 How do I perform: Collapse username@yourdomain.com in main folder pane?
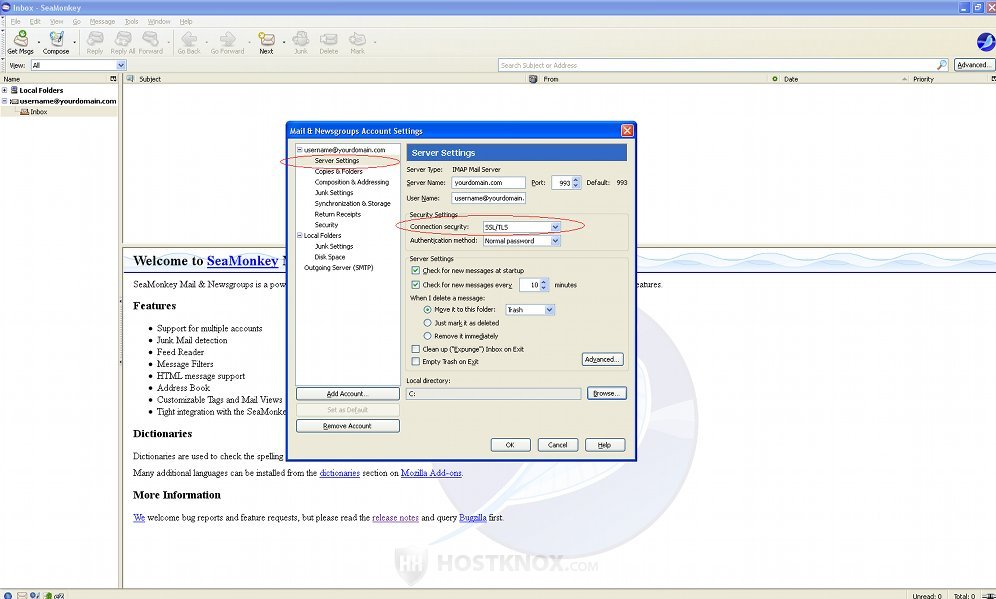[4, 101]
